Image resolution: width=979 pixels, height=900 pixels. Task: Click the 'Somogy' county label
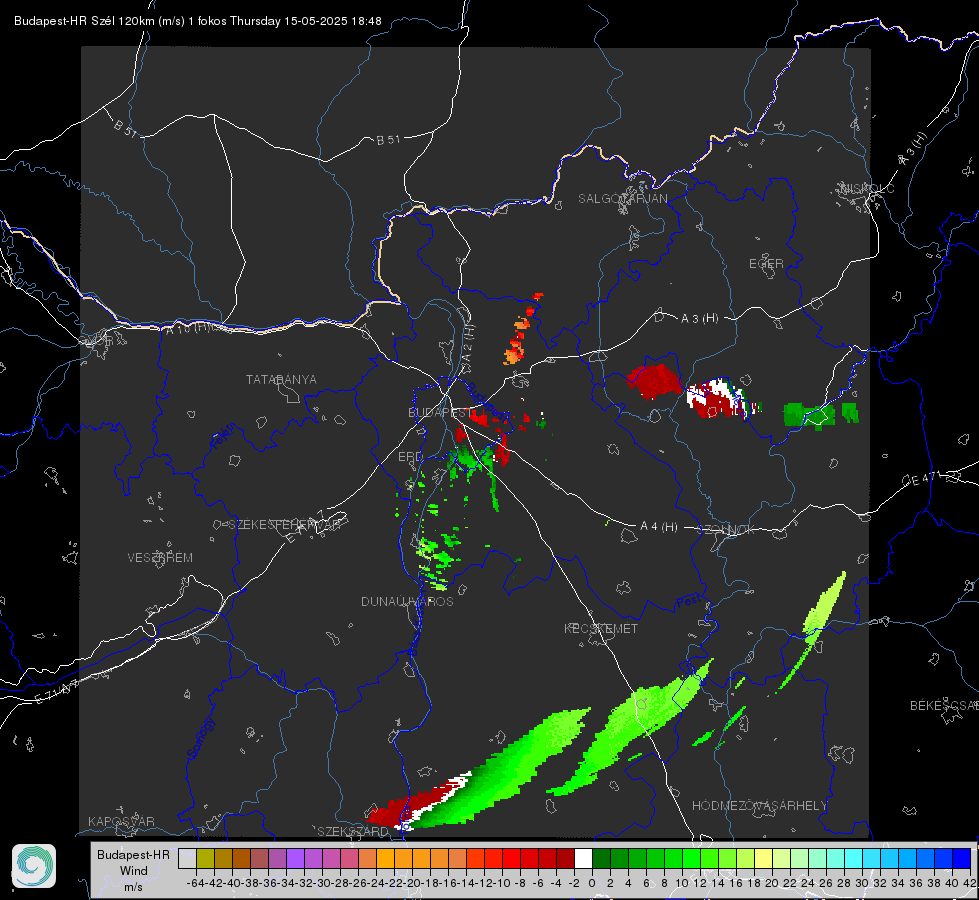[200, 738]
